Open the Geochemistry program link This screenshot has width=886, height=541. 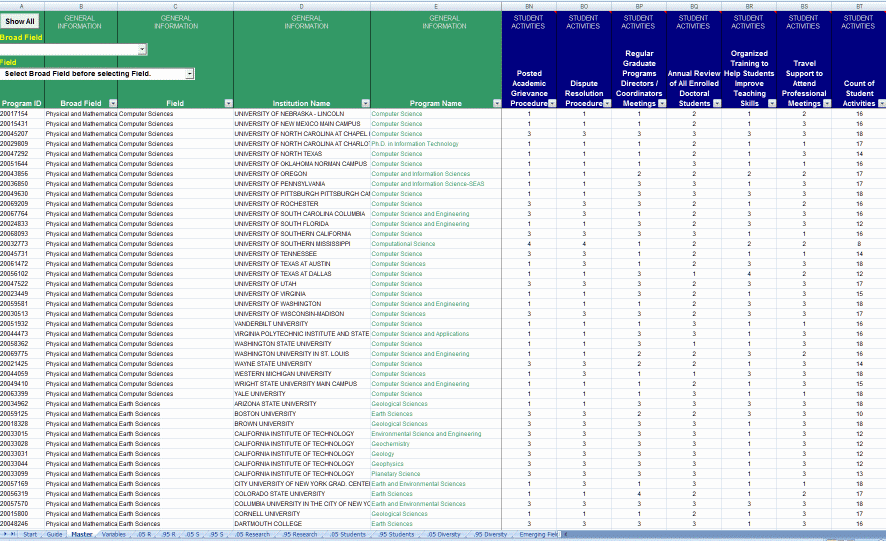pyautogui.click(x=390, y=444)
